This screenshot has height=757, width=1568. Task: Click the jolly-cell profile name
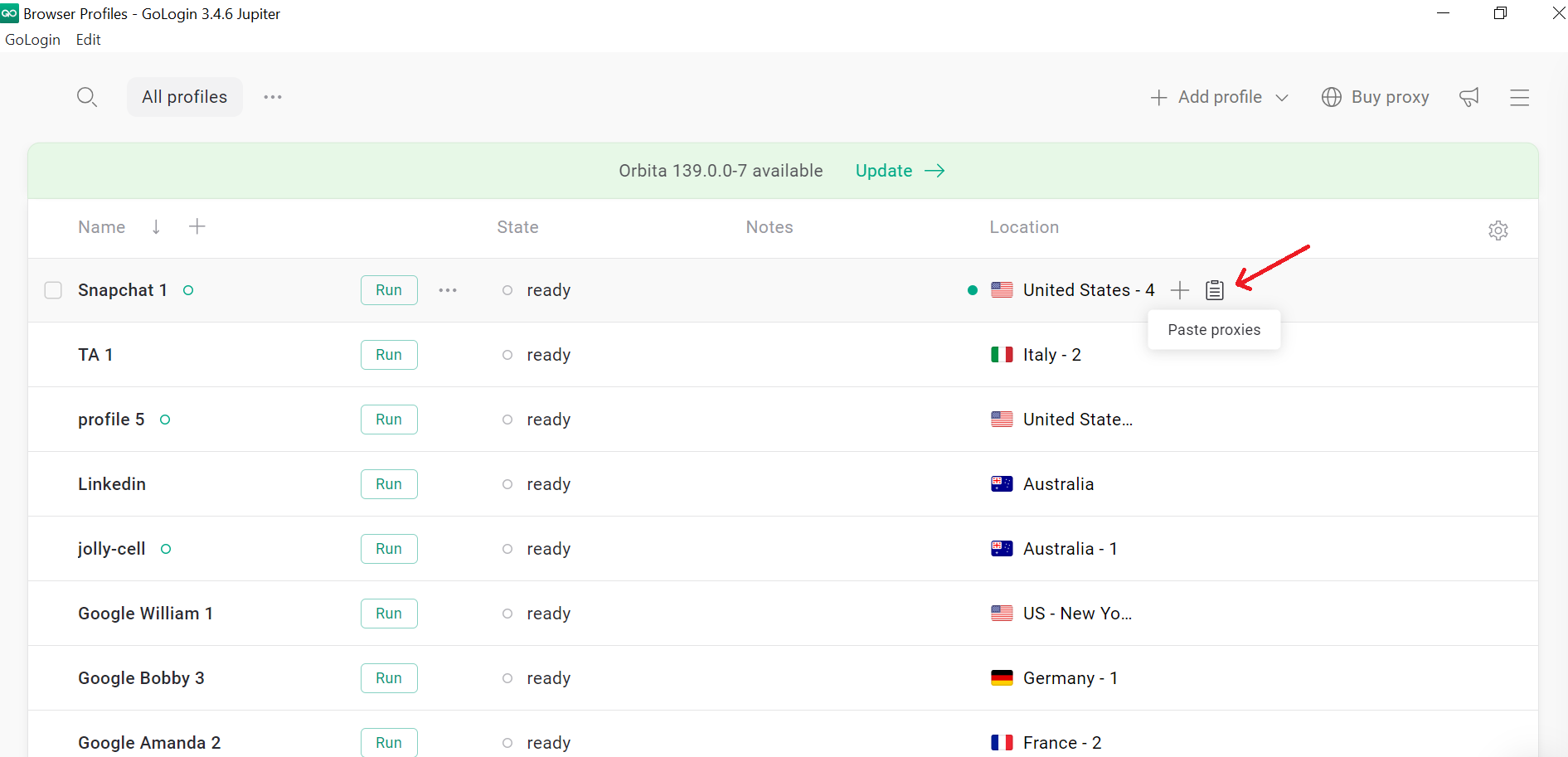[111, 549]
